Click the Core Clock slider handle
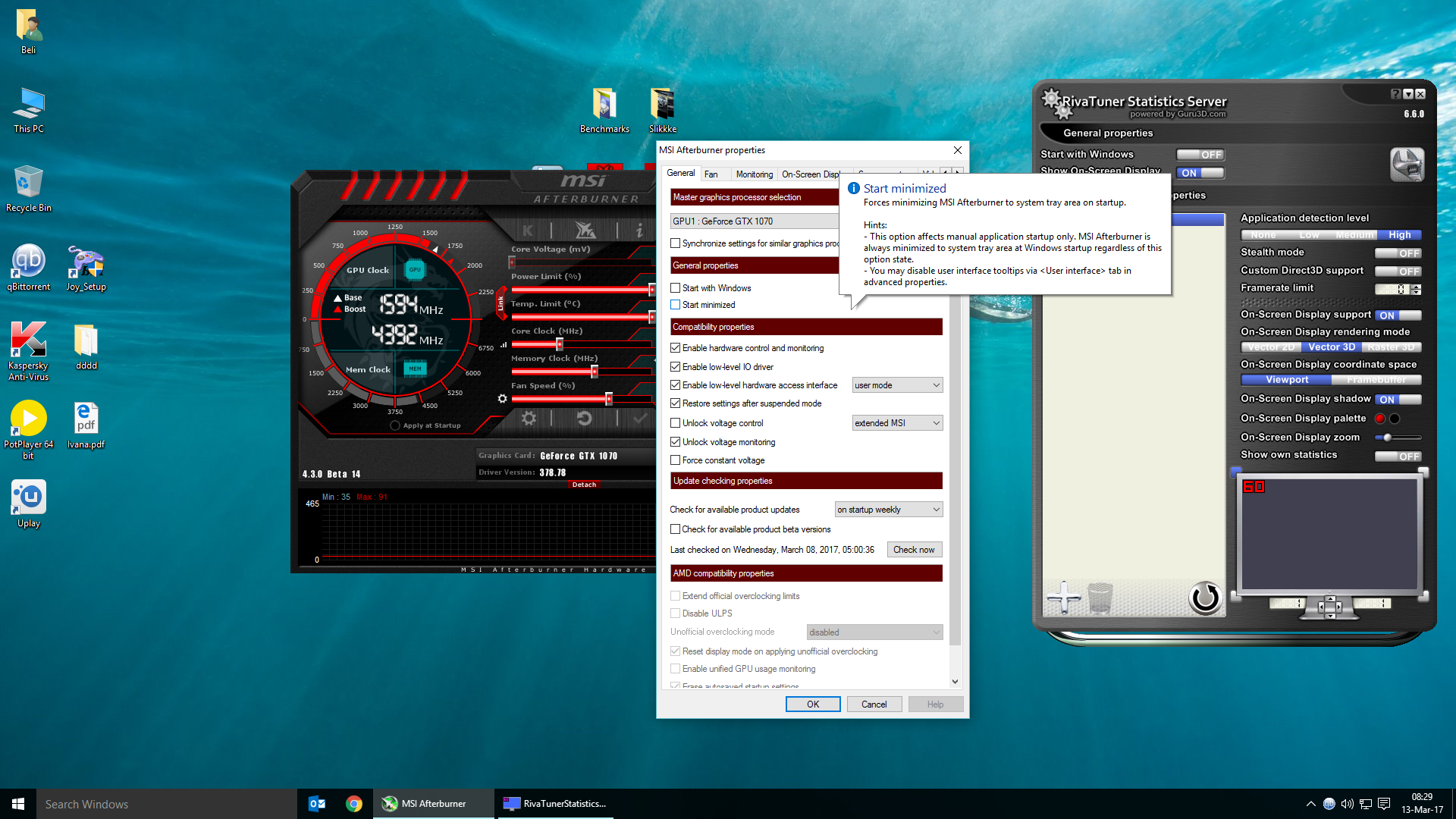Screen dimensions: 1456x819 560,344
